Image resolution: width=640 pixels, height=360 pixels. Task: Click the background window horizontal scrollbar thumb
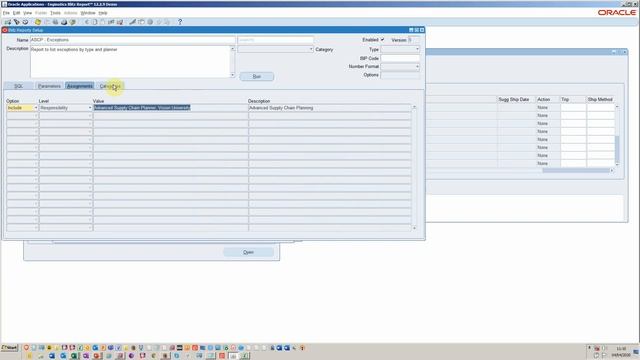[x=576, y=171]
